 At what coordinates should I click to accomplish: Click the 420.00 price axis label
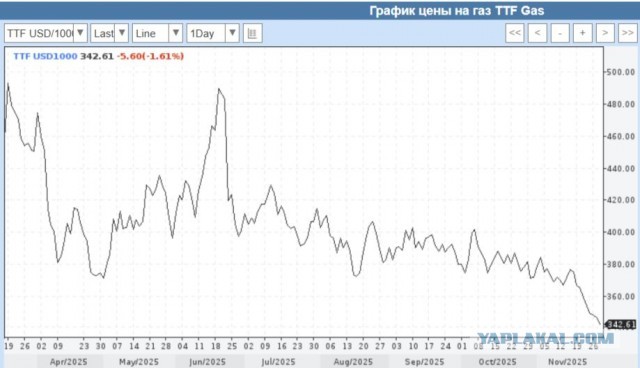621,200
